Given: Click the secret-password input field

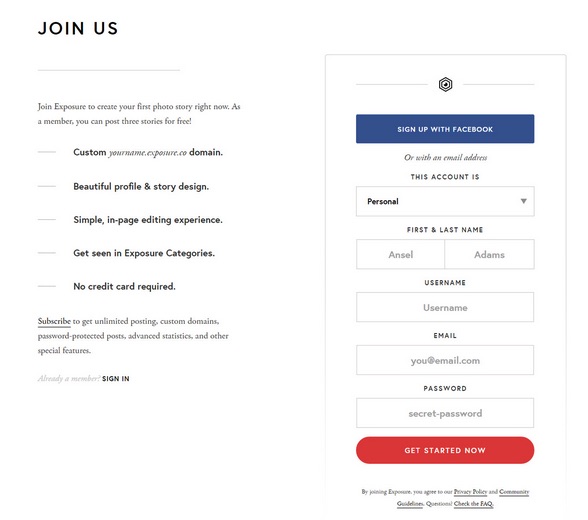Looking at the screenshot, I should (x=445, y=413).
